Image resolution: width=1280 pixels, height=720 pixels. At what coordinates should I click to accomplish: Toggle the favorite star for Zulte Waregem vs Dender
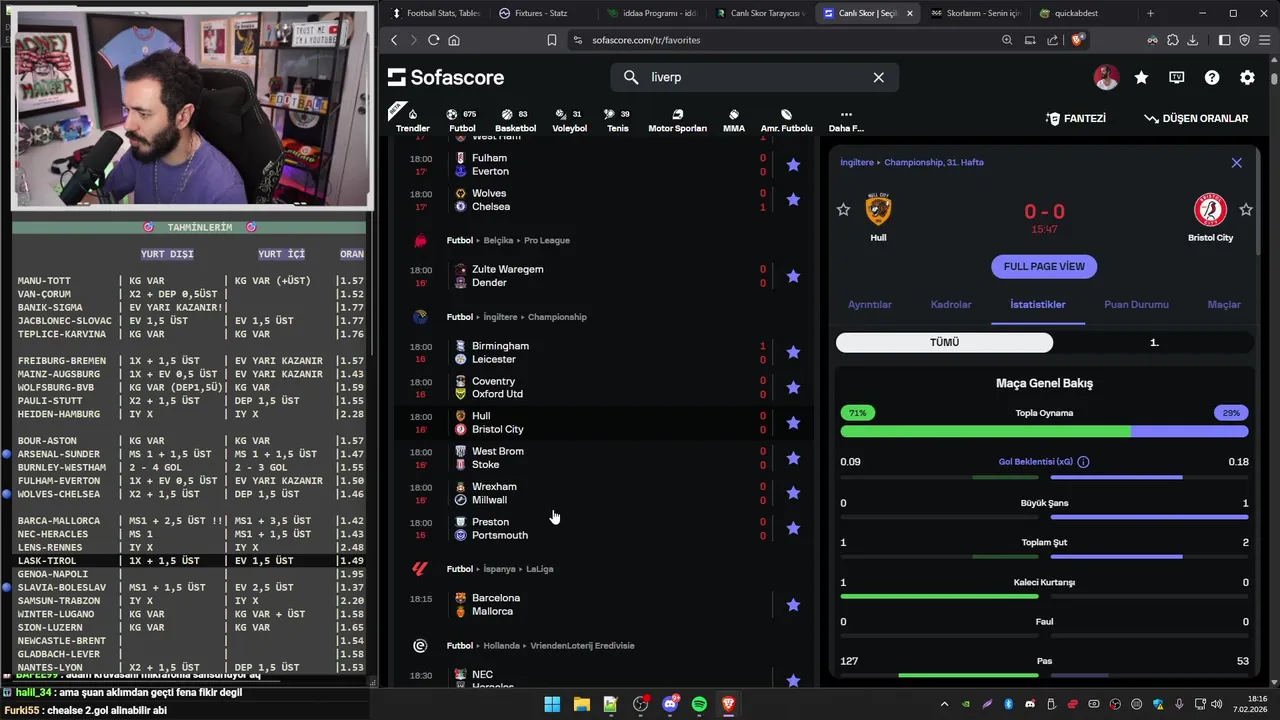point(793,276)
